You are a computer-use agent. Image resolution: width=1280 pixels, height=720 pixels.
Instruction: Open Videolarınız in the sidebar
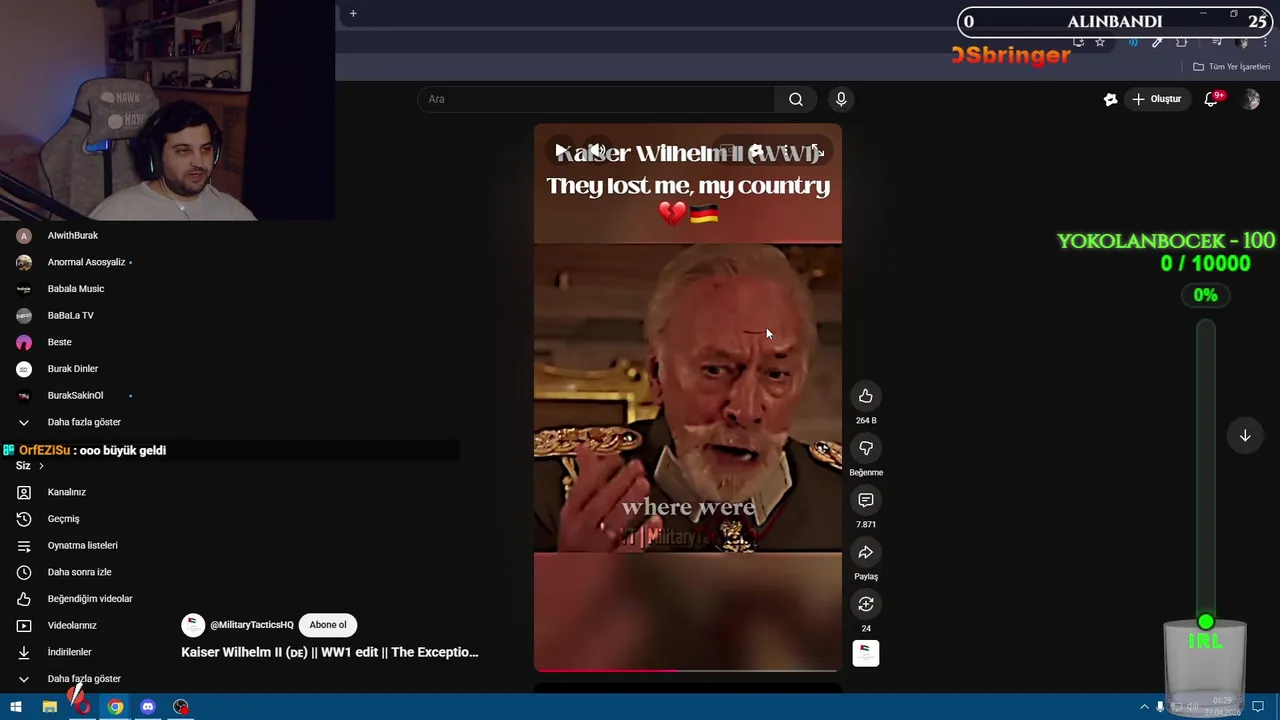point(72,625)
